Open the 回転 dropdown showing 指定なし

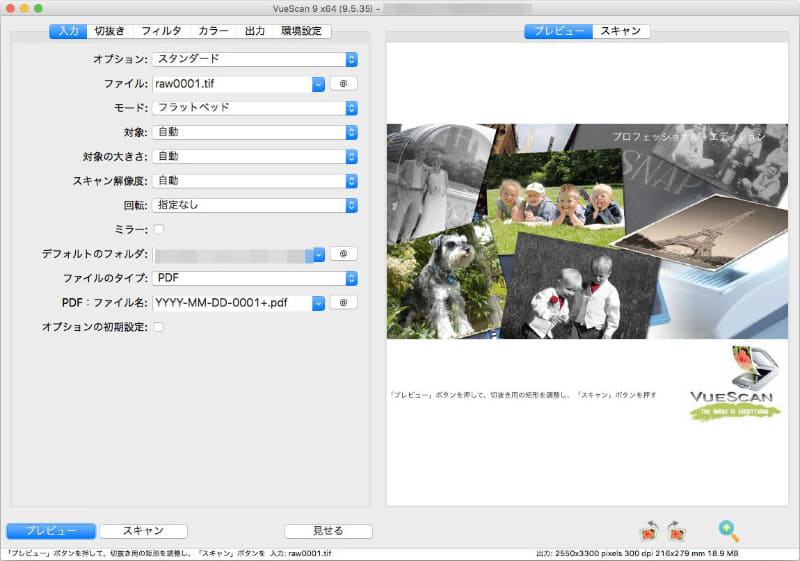click(255, 205)
